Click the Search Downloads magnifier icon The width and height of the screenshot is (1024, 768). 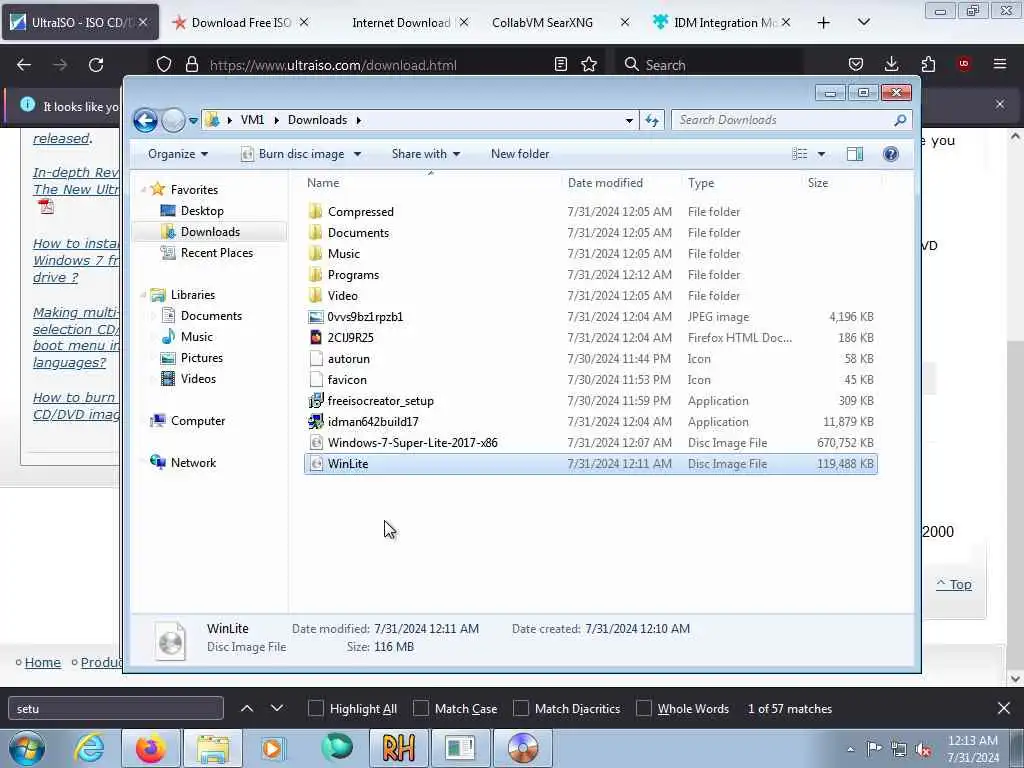pos(900,120)
